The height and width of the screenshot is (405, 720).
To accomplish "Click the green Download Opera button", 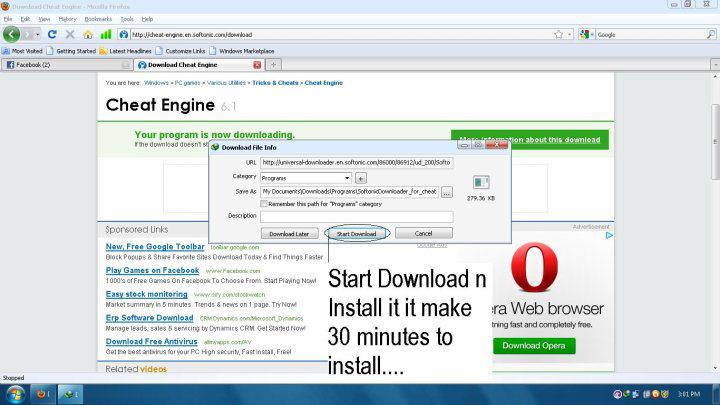I will pos(534,346).
